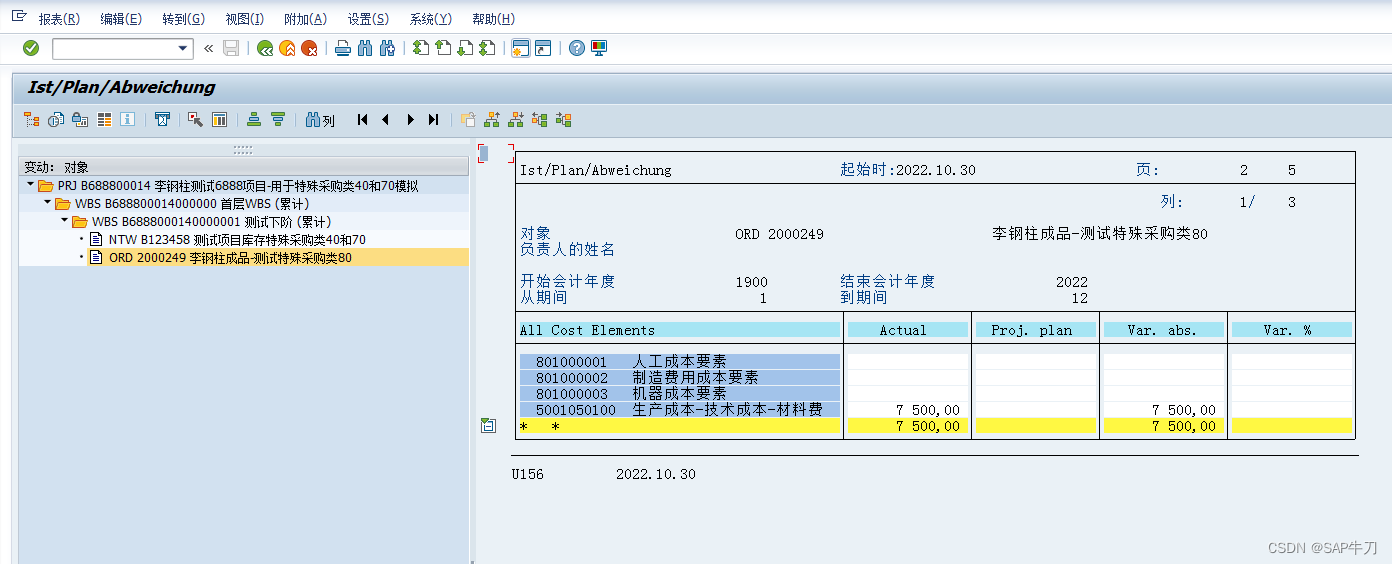Open the 视图(I) menu
The height and width of the screenshot is (564, 1392).
(245, 19)
